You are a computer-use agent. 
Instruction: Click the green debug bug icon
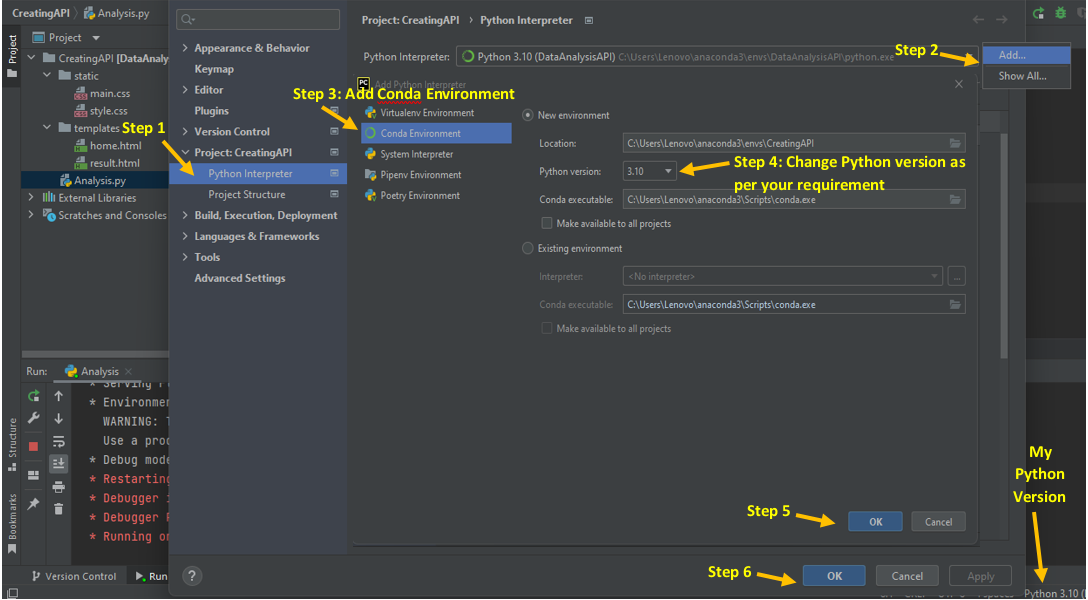click(x=1061, y=12)
